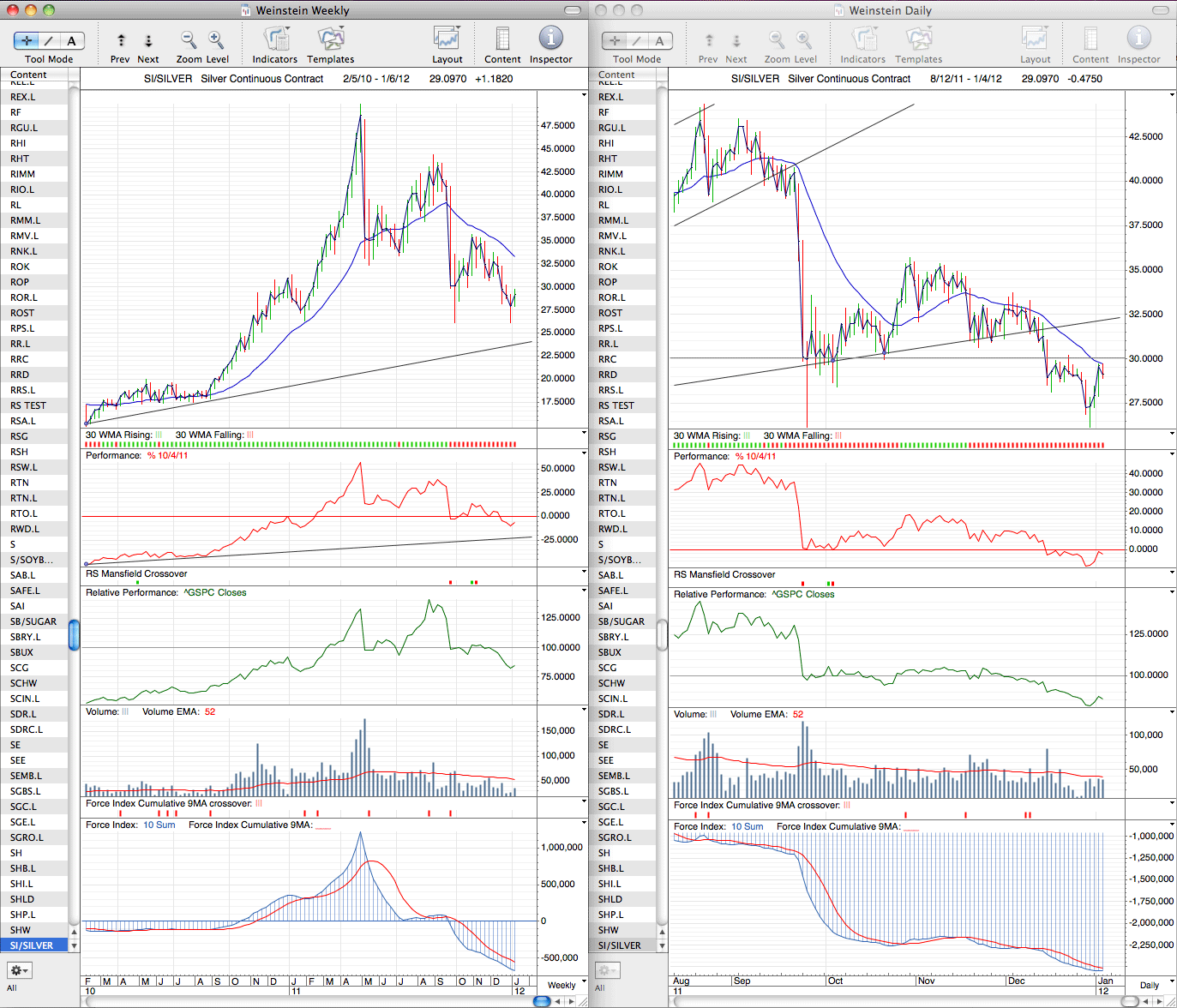This screenshot has width=1177, height=1008.
Task: Open Daily price pane options arrow
Action: [x=1172, y=93]
